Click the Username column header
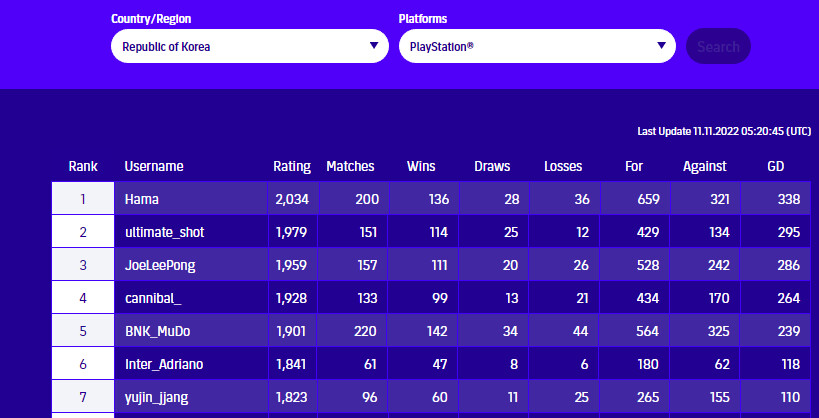 154,166
